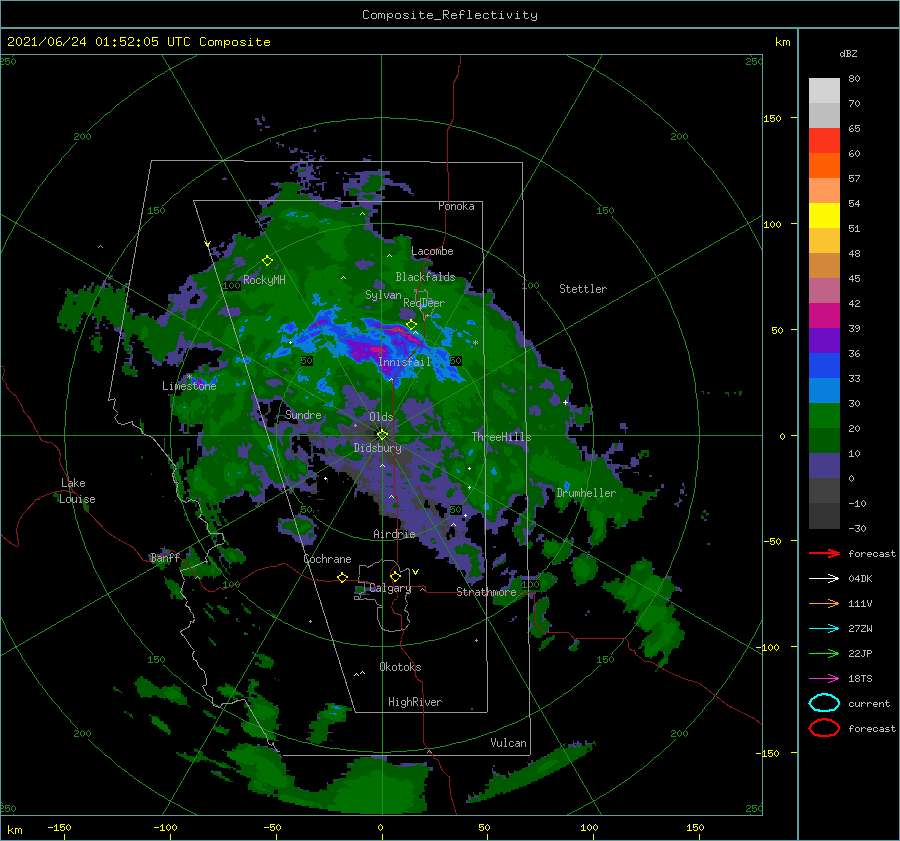Viewport: 900px width, 841px height.
Task: Click the HighRiver label
Action: click(x=415, y=702)
